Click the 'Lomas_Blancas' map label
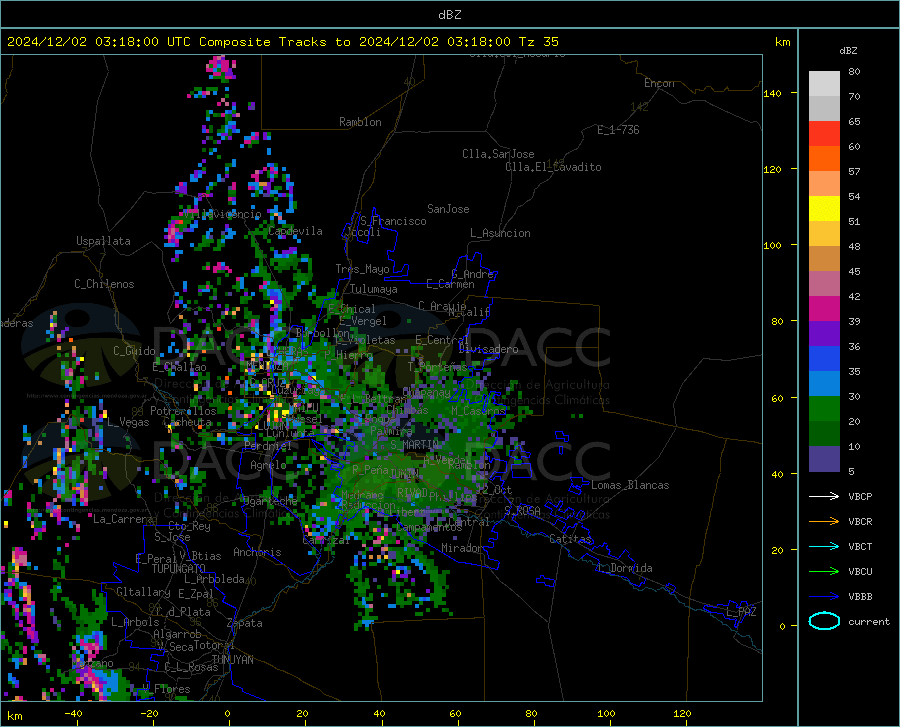This screenshot has height=727, width=900. pos(630,485)
